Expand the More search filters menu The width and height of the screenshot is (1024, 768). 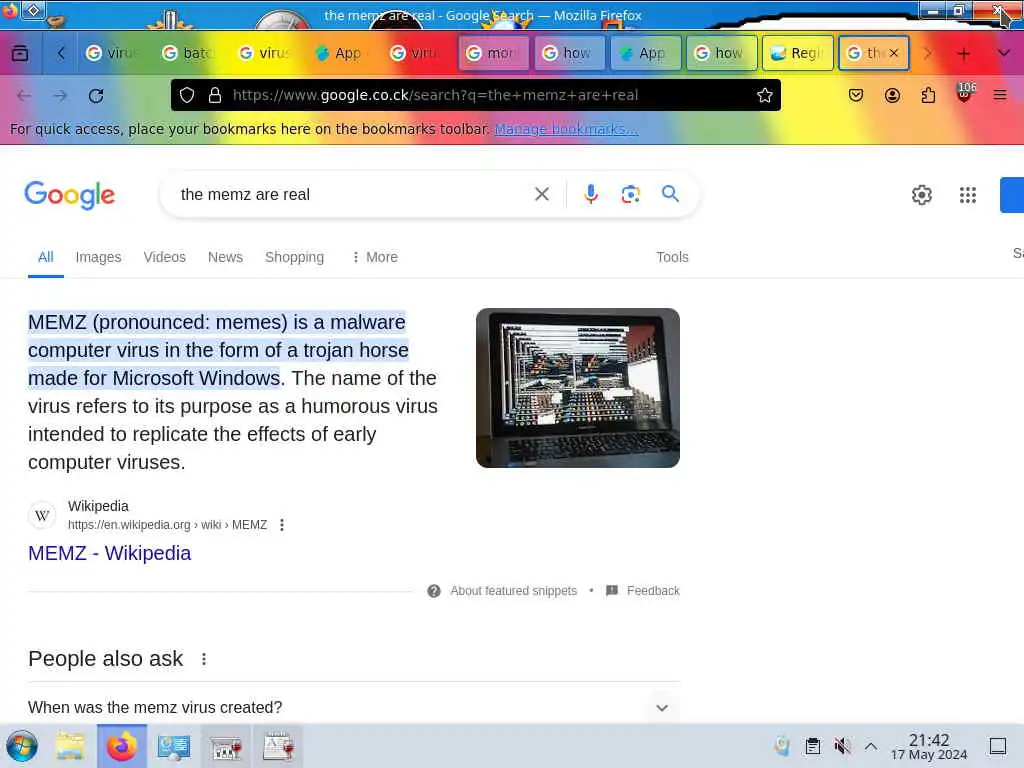375,257
